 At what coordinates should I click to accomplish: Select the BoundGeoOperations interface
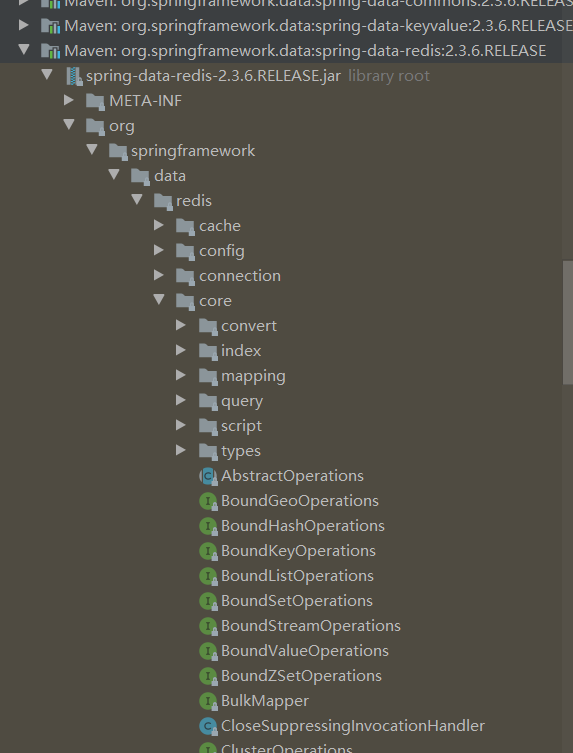[x=300, y=501]
